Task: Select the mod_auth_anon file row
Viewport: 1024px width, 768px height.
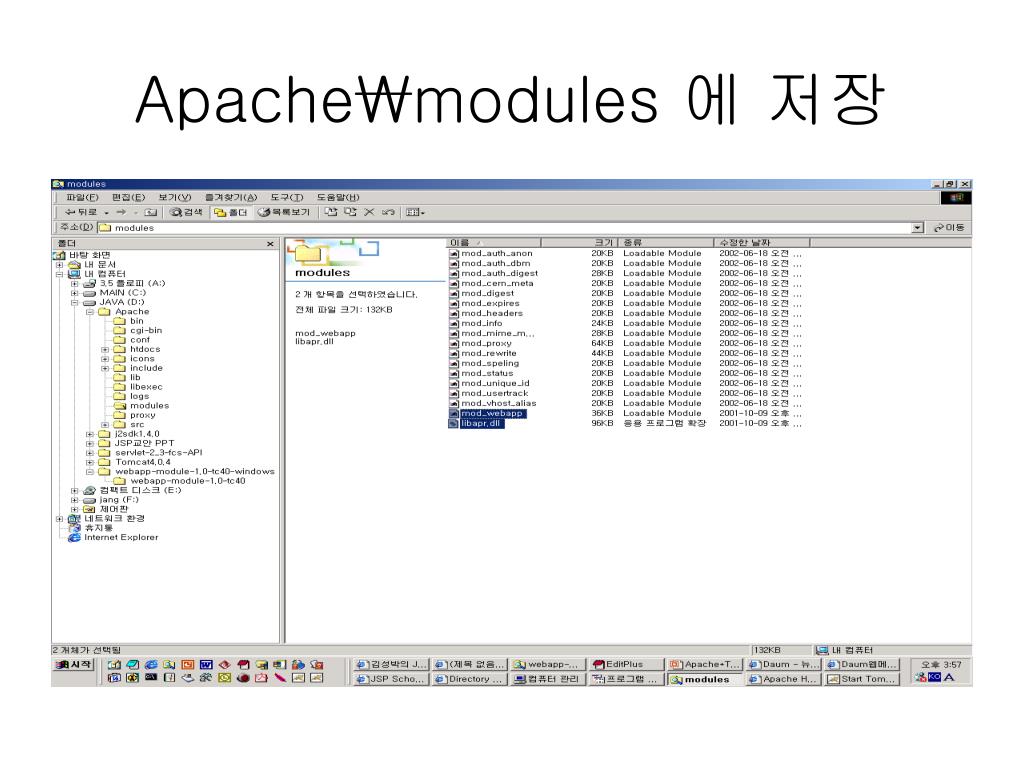Action: click(626, 253)
